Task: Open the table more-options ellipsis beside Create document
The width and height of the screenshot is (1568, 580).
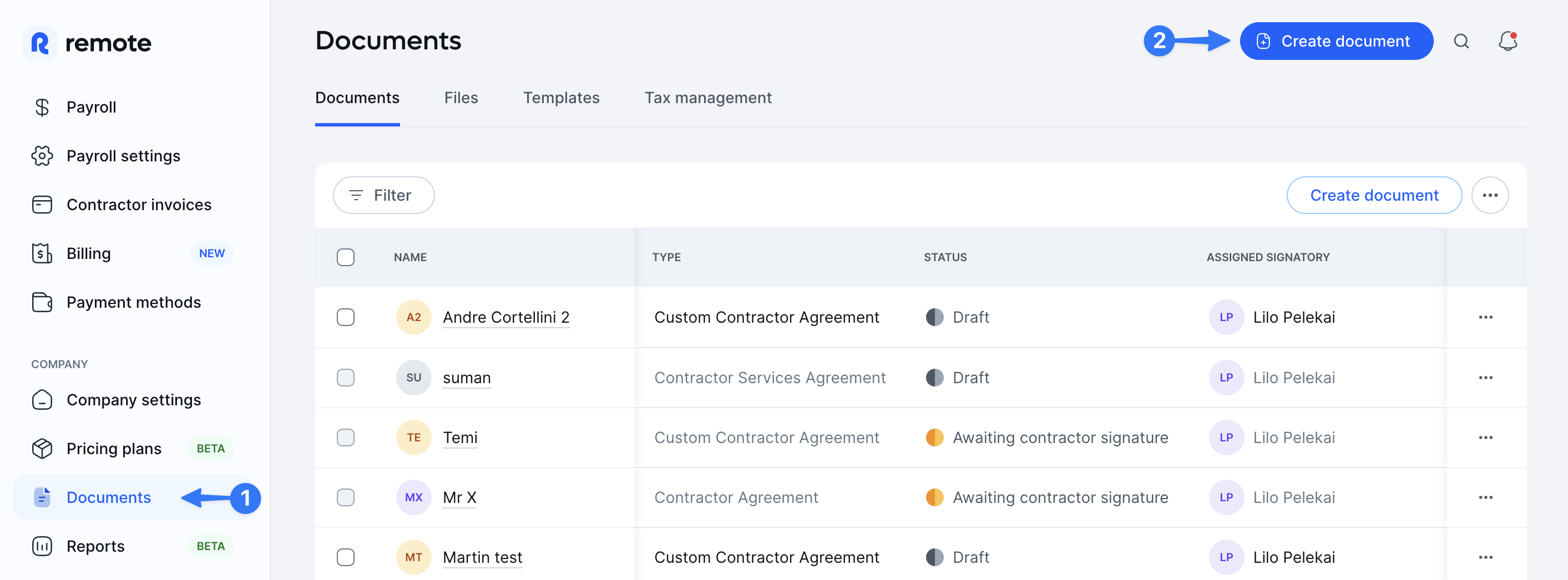Action: (x=1489, y=195)
